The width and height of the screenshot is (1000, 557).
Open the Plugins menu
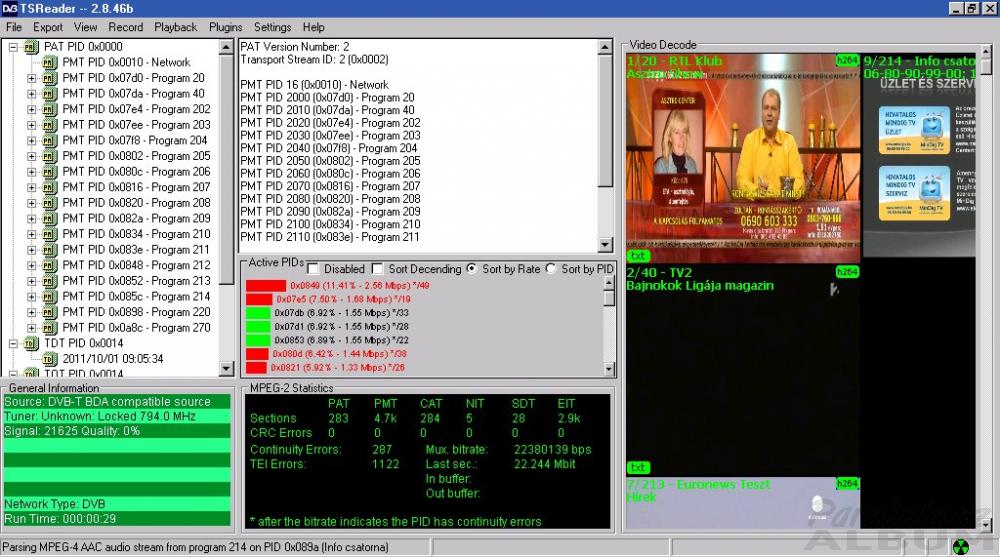[x=226, y=27]
